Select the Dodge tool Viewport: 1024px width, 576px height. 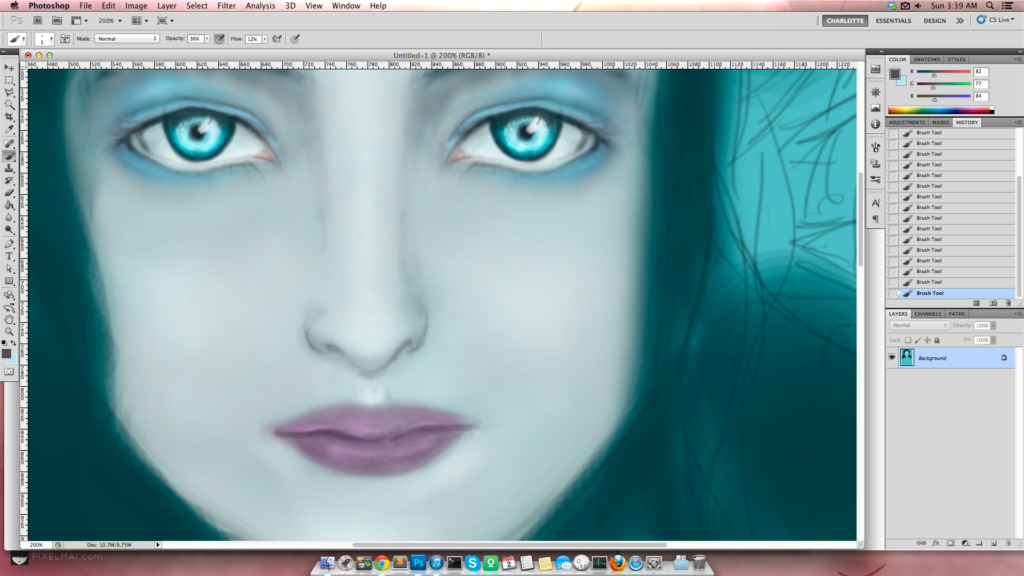pyautogui.click(x=9, y=231)
